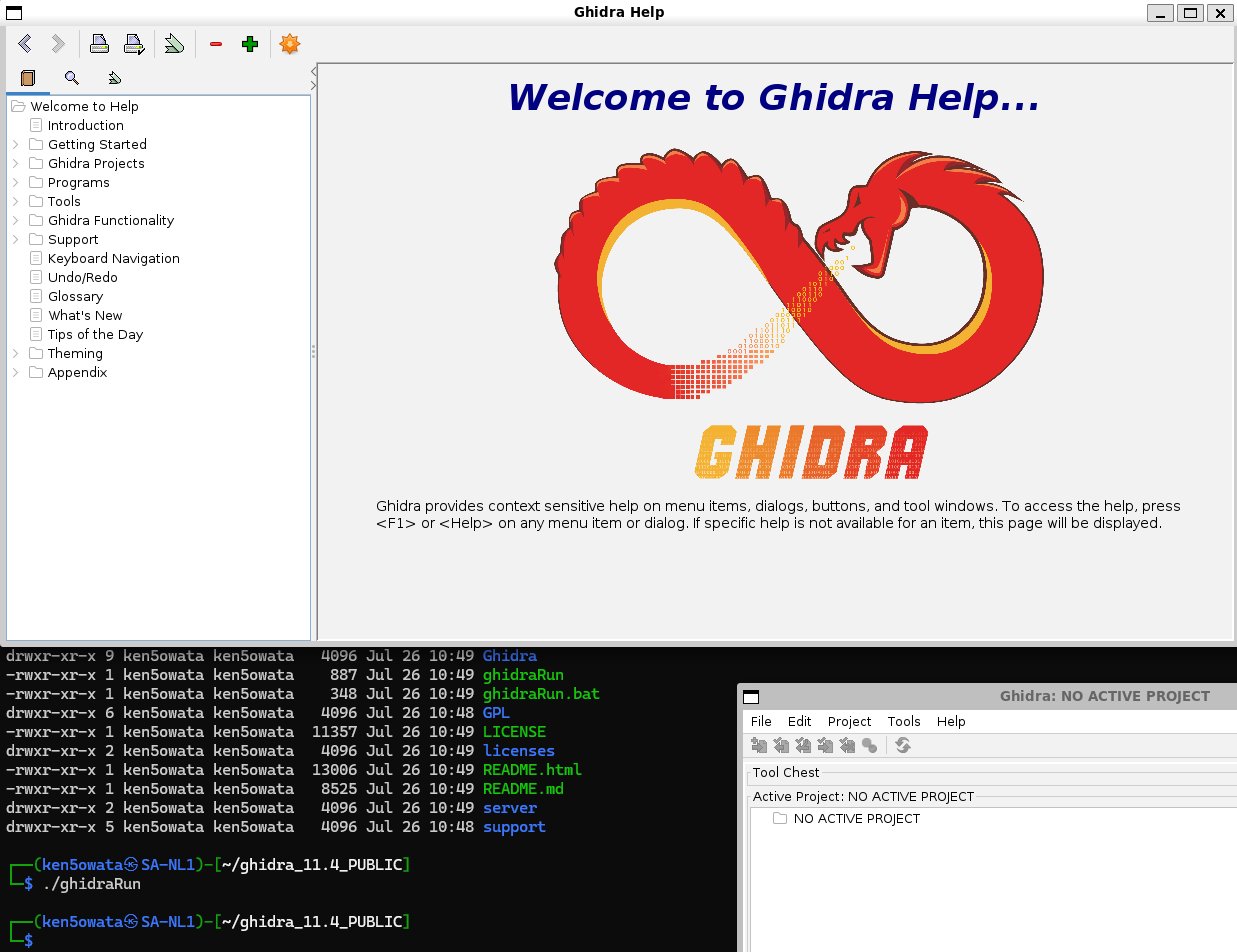Open the Introduction help page

(86, 125)
